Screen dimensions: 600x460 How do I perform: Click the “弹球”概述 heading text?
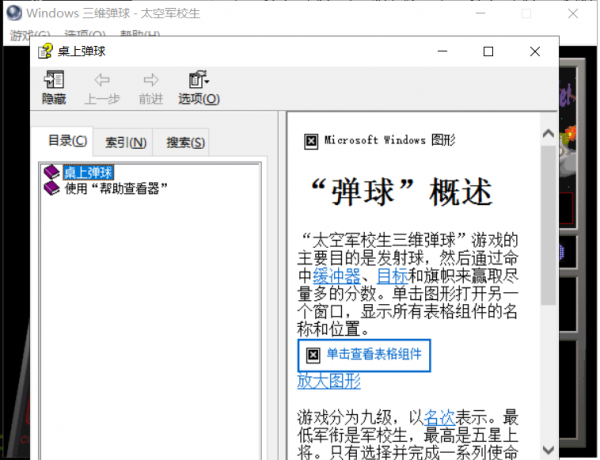(401, 192)
